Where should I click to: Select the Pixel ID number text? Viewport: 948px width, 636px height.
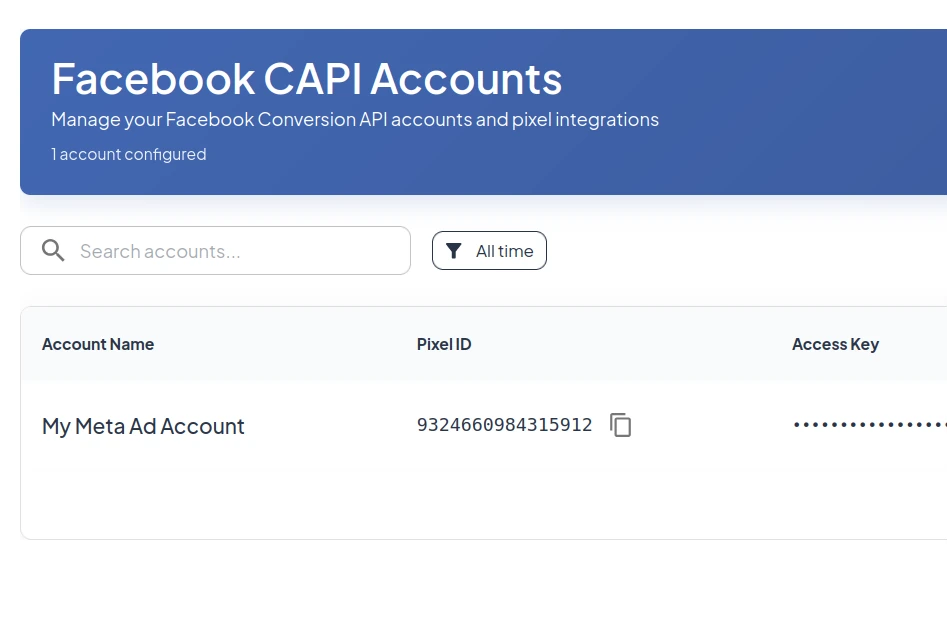(x=504, y=425)
